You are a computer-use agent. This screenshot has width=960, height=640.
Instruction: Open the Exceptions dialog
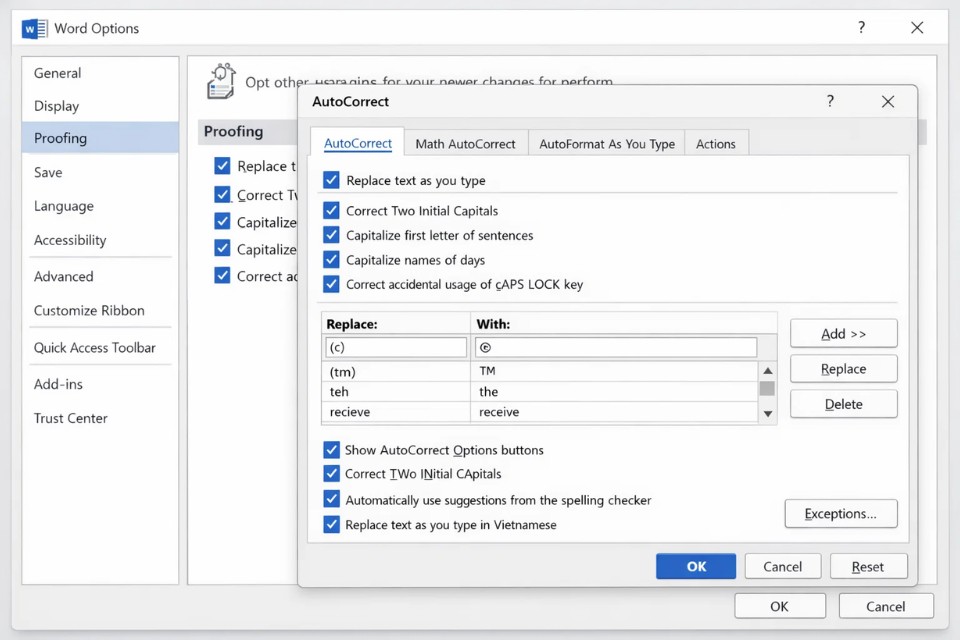841,514
